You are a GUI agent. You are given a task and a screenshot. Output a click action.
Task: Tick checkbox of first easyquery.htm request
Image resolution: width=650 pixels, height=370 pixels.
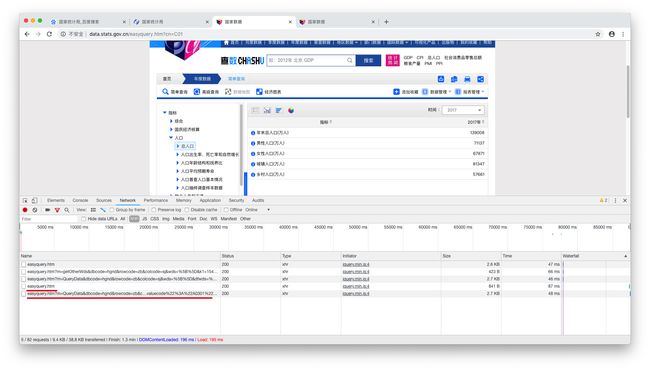pyautogui.click(x=24, y=264)
